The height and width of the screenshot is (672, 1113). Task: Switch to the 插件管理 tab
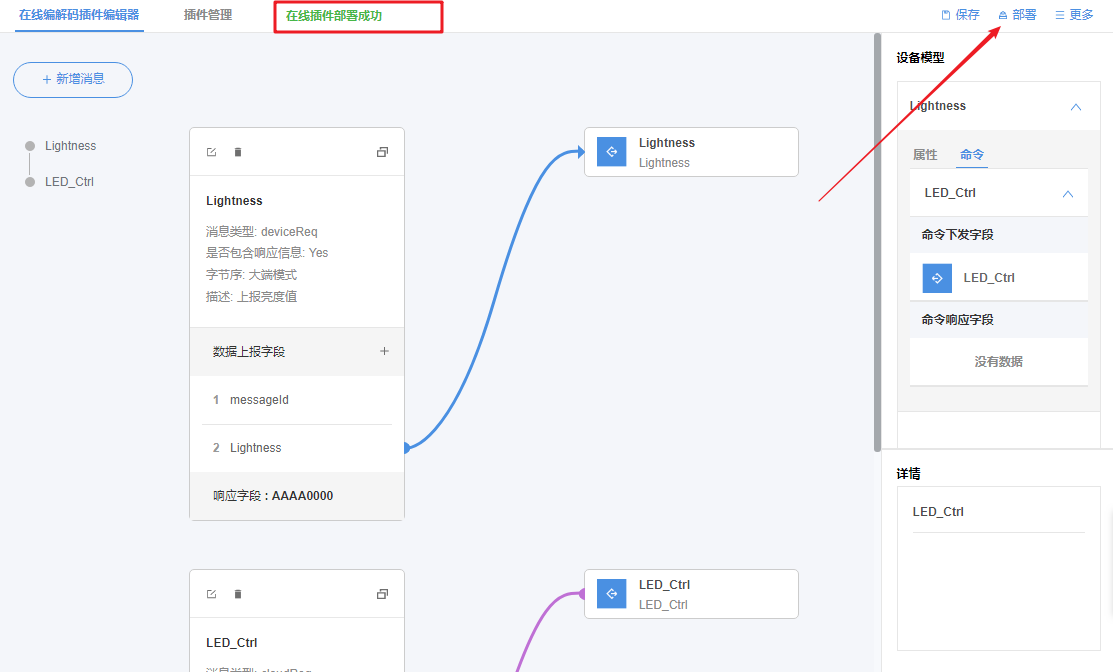point(208,15)
